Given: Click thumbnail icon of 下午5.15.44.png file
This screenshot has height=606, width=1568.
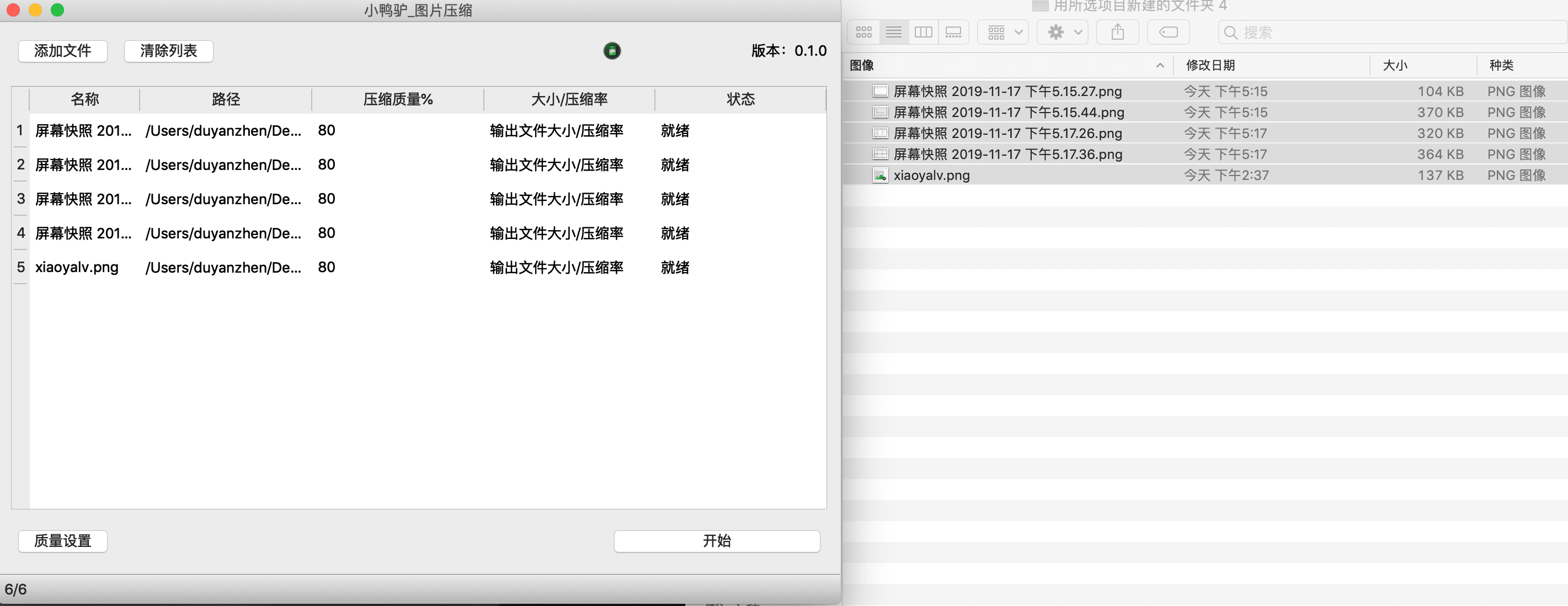Looking at the screenshot, I should coord(880,112).
